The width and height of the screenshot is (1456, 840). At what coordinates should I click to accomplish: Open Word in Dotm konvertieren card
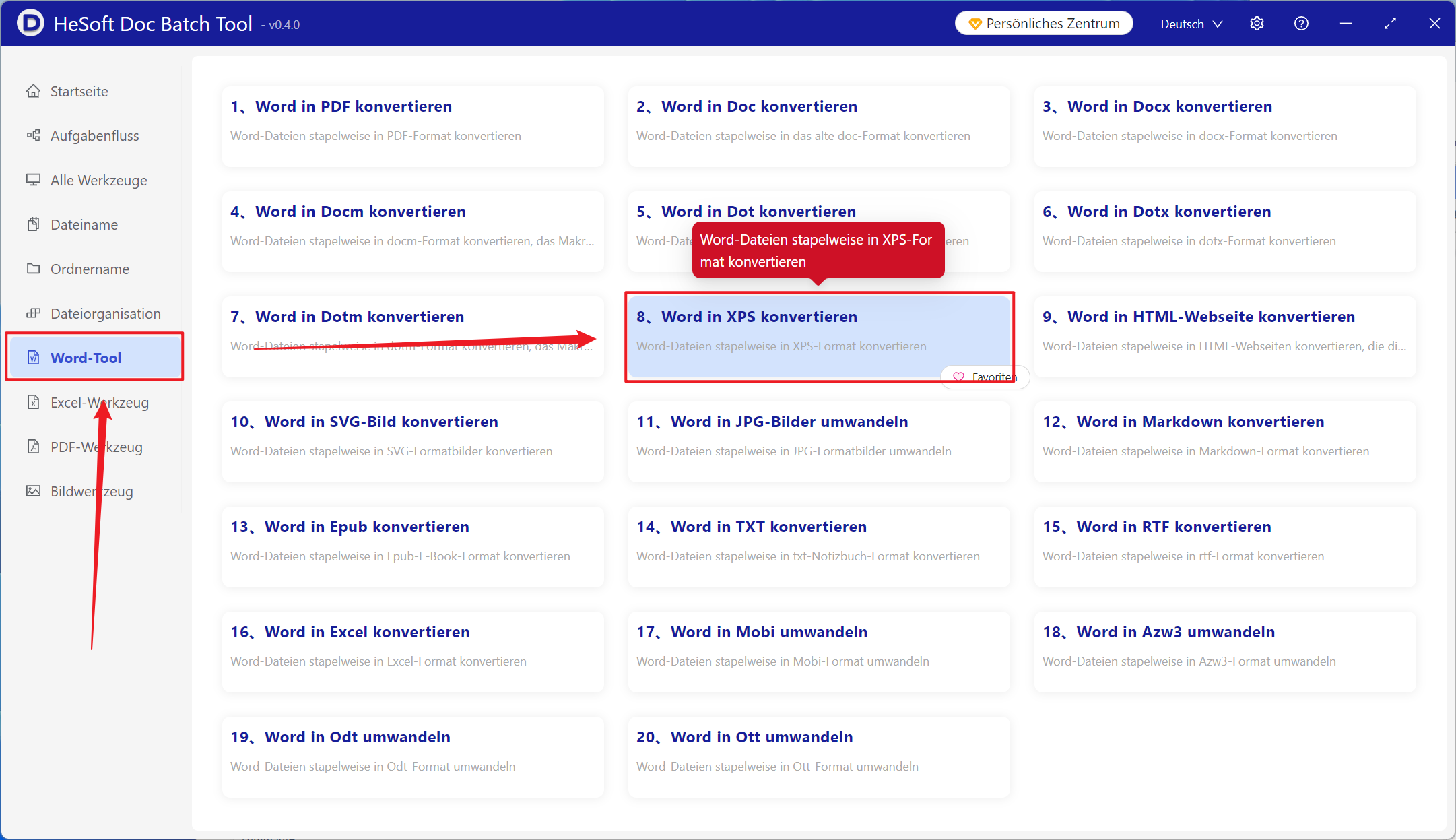[413, 337]
